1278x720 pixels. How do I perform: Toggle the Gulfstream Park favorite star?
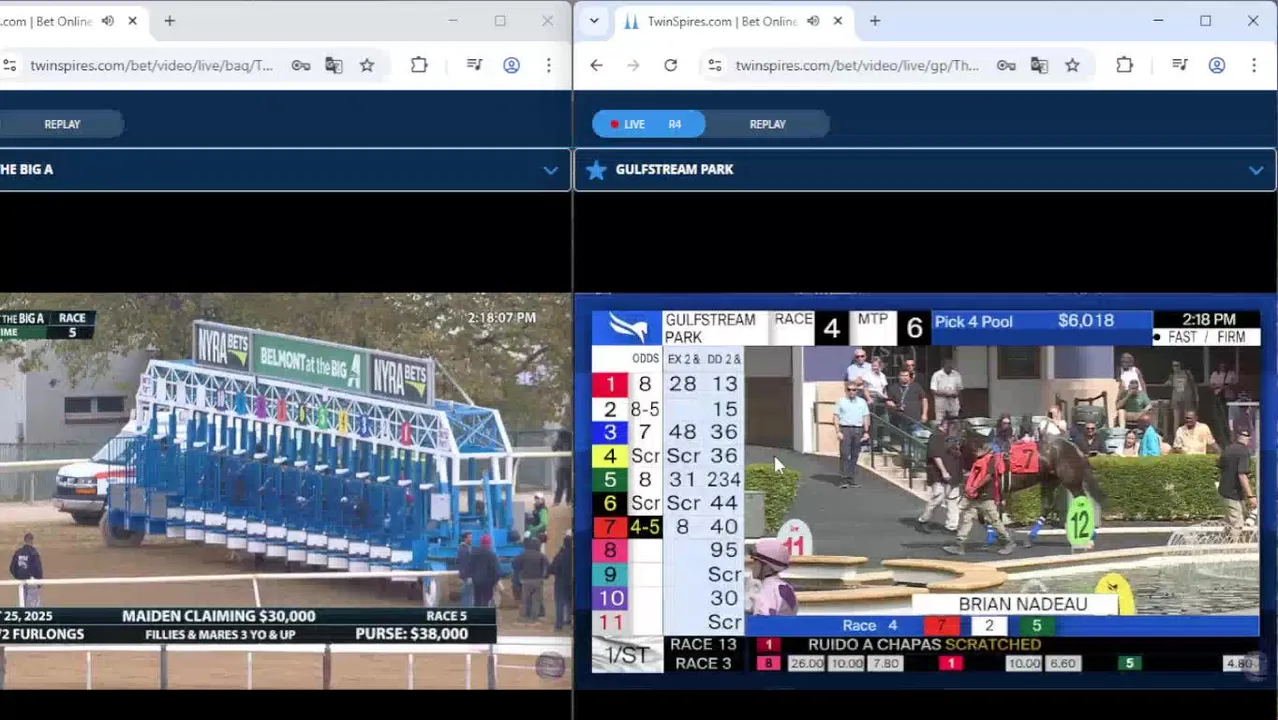[x=596, y=170]
